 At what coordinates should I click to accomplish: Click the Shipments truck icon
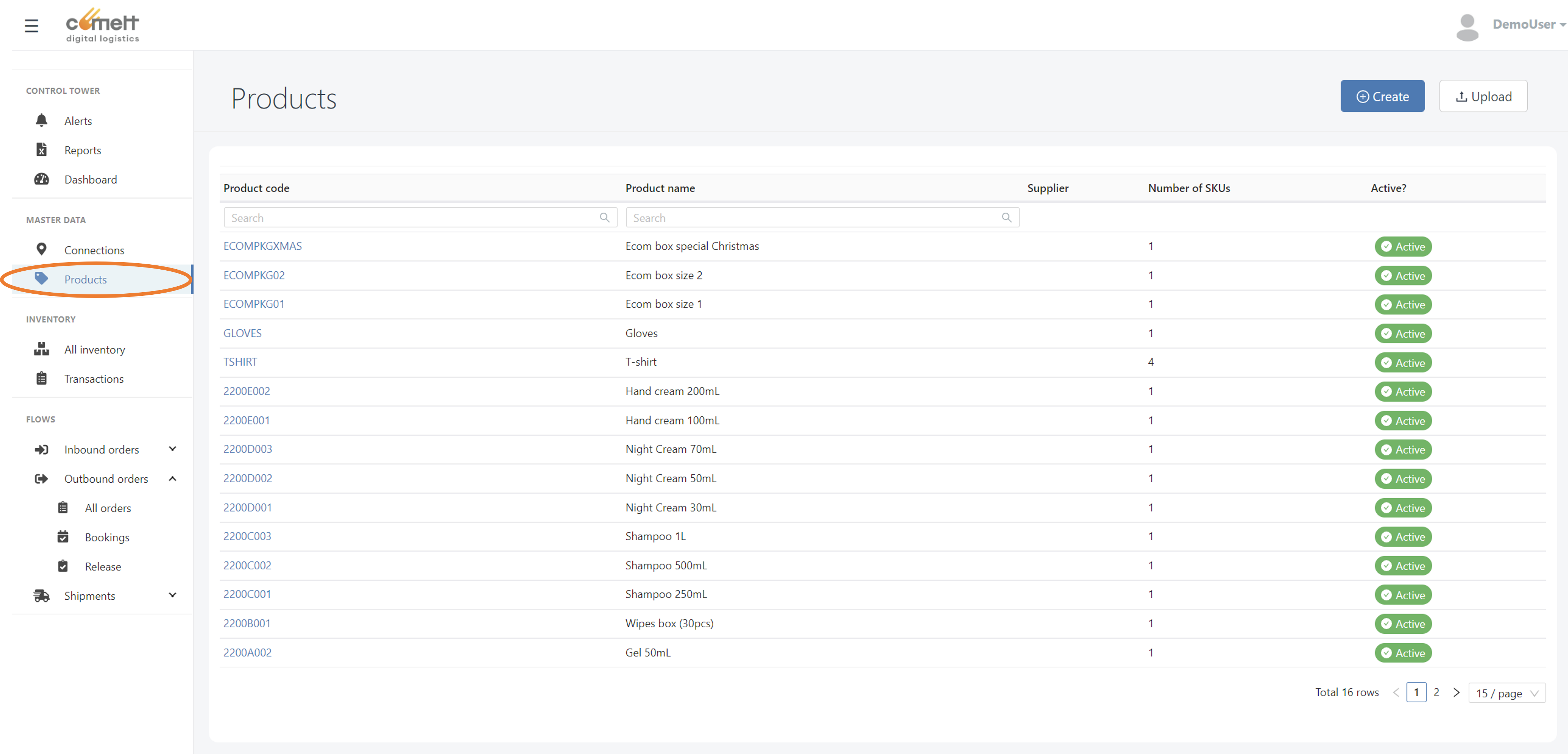(41, 595)
